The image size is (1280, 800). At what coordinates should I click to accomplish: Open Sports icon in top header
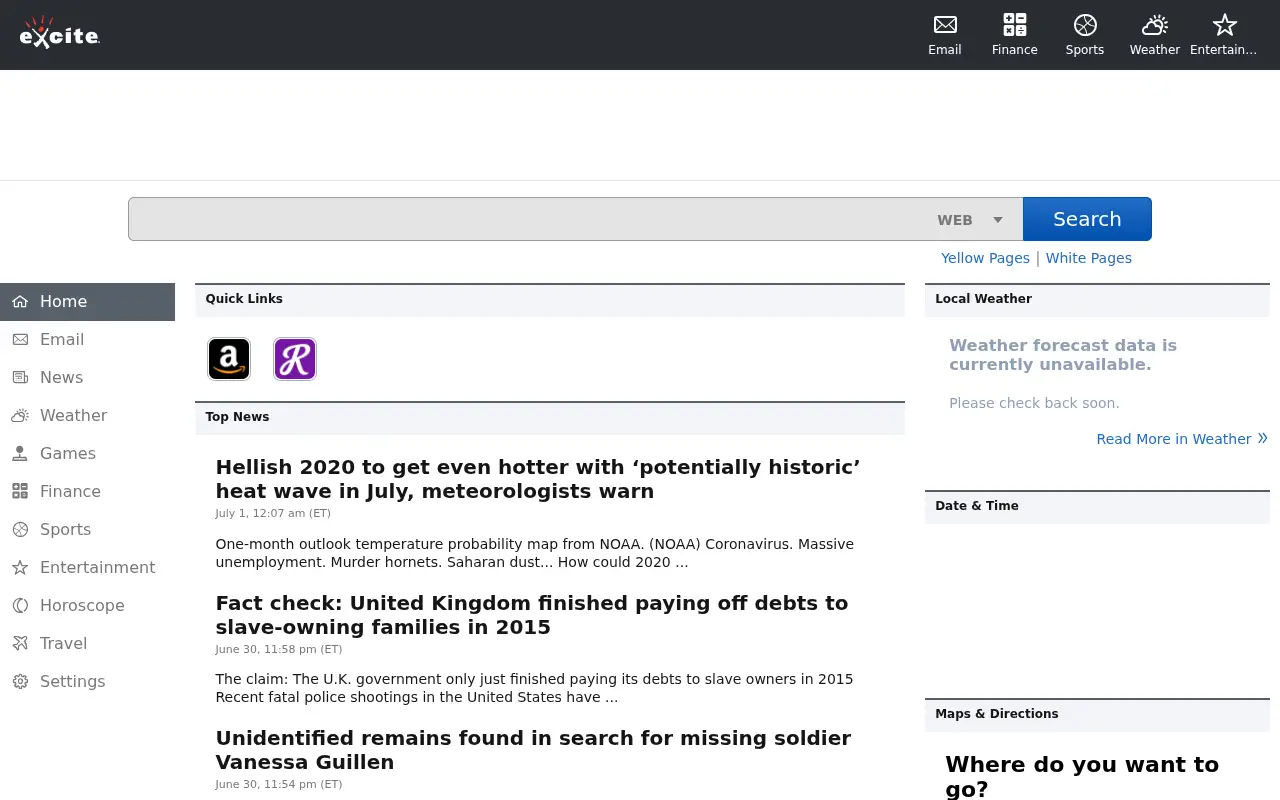pyautogui.click(x=1085, y=25)
